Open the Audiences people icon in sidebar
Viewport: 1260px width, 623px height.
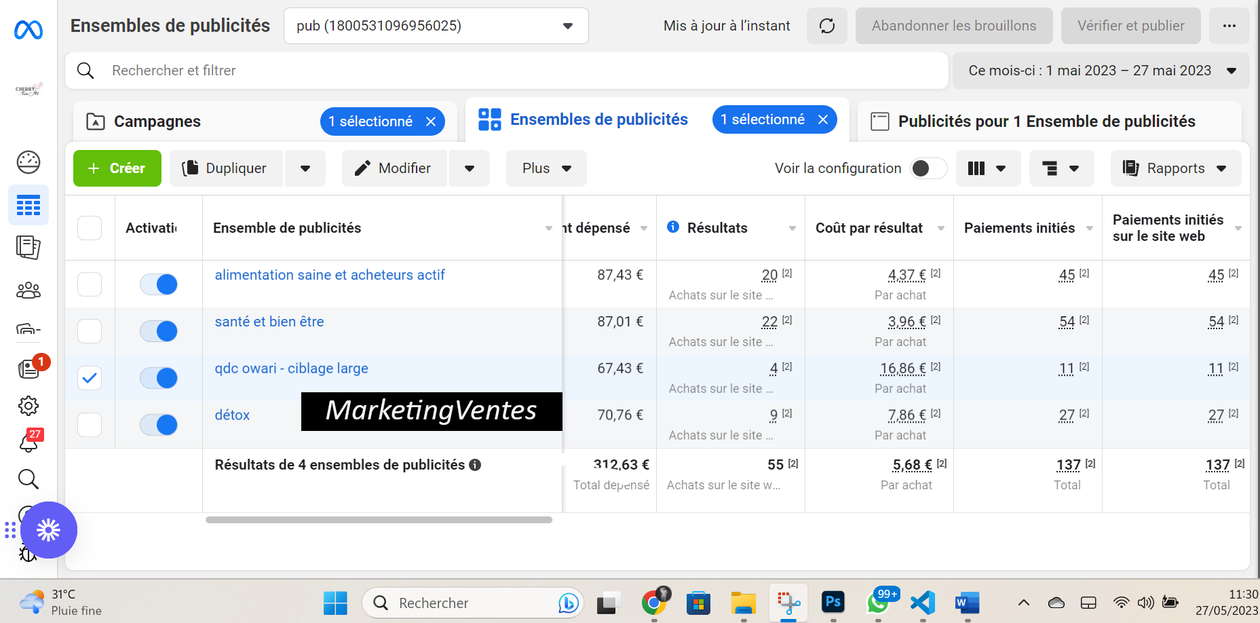28,291
